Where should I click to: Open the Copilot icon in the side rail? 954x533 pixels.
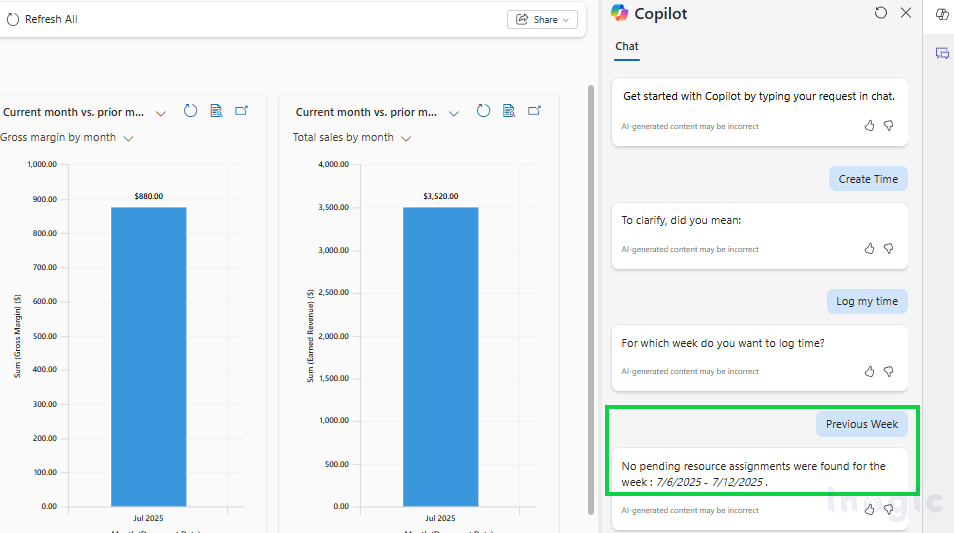[942, 15]
